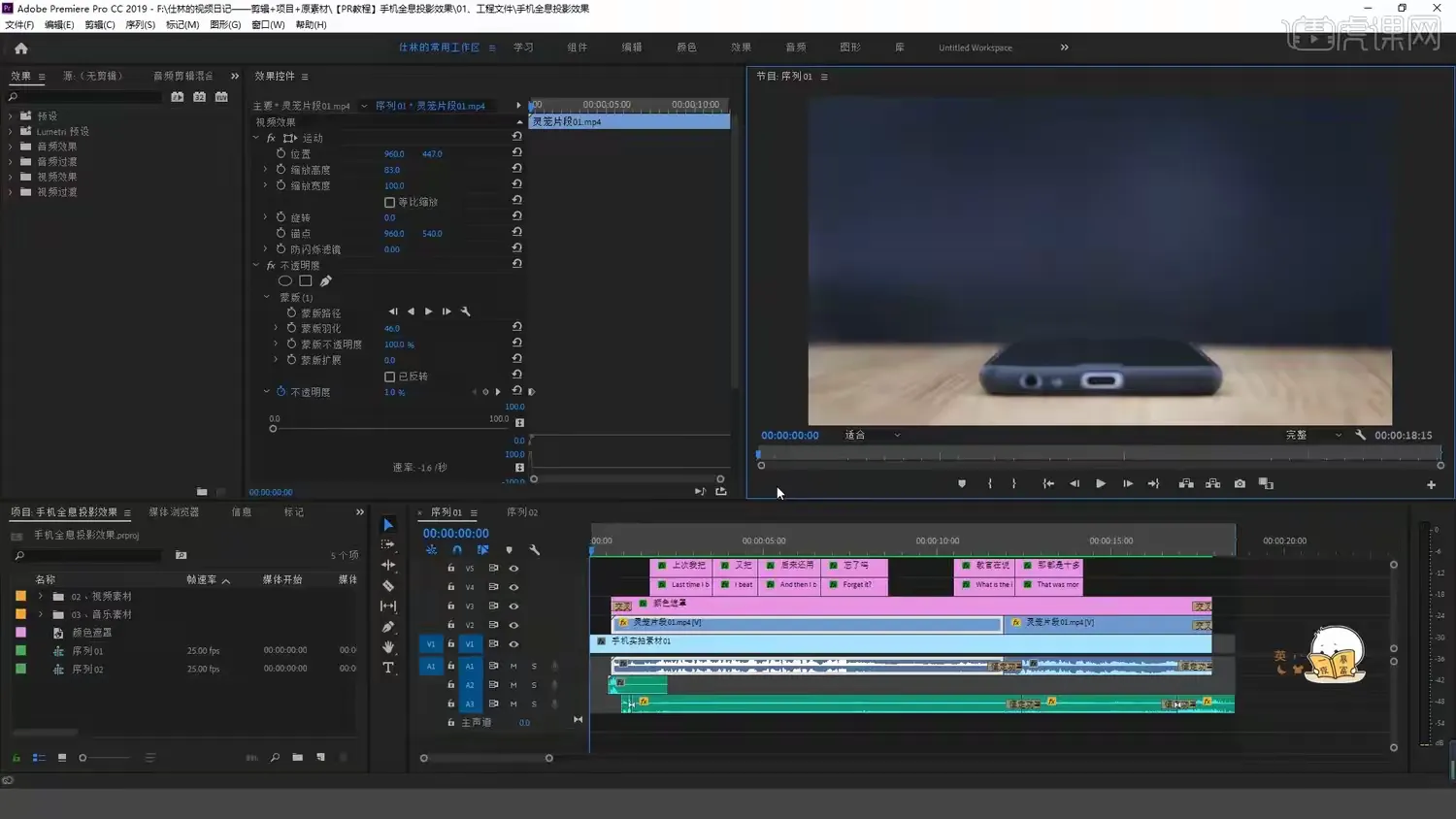The width and height of the screenshot is (1456, 819).
Task: Create ellipse mask under 不透明度
Action: [285, 281]
